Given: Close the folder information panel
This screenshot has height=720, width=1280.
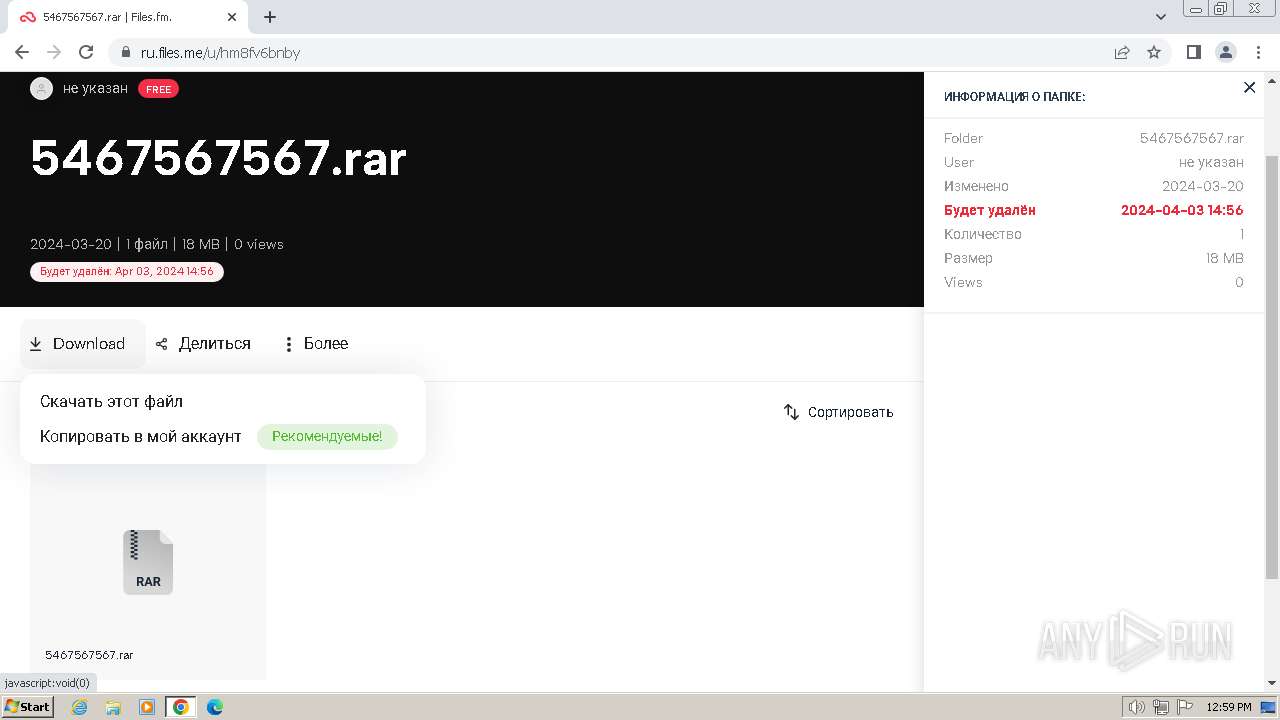Looking at the screenshot, I should (1249, 88).
